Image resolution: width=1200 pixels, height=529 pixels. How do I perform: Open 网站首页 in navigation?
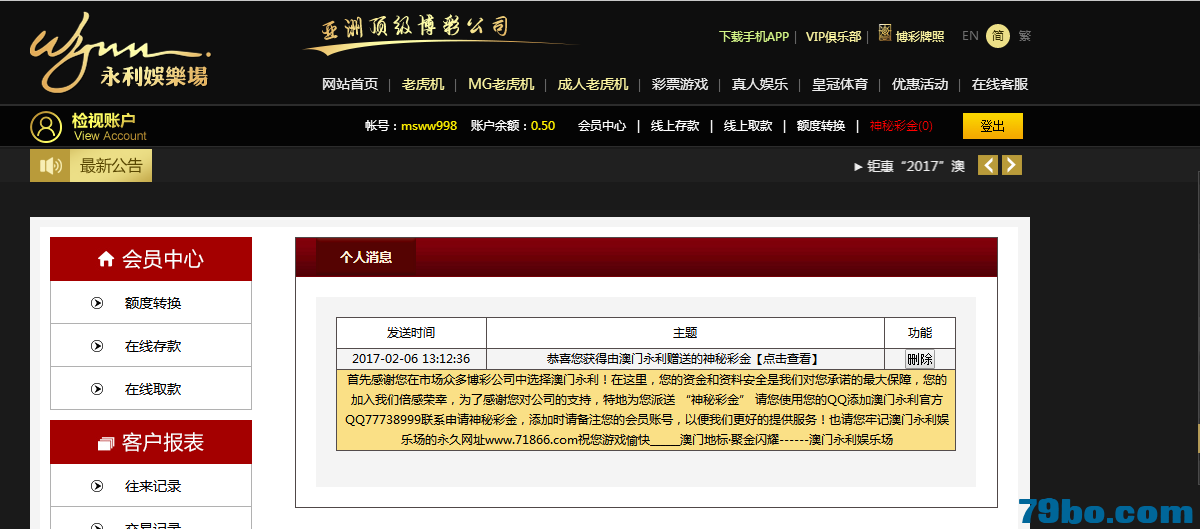(350, 84)
